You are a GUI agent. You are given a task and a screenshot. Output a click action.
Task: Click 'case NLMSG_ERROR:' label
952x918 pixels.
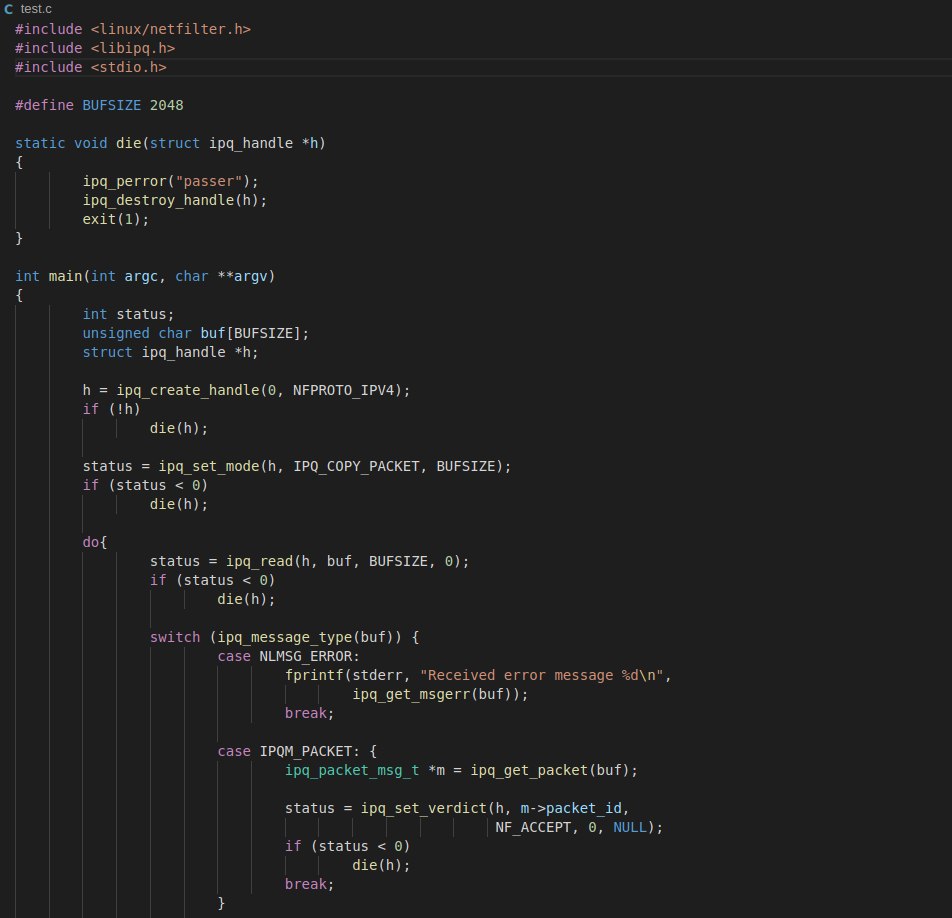click(288, 656)
